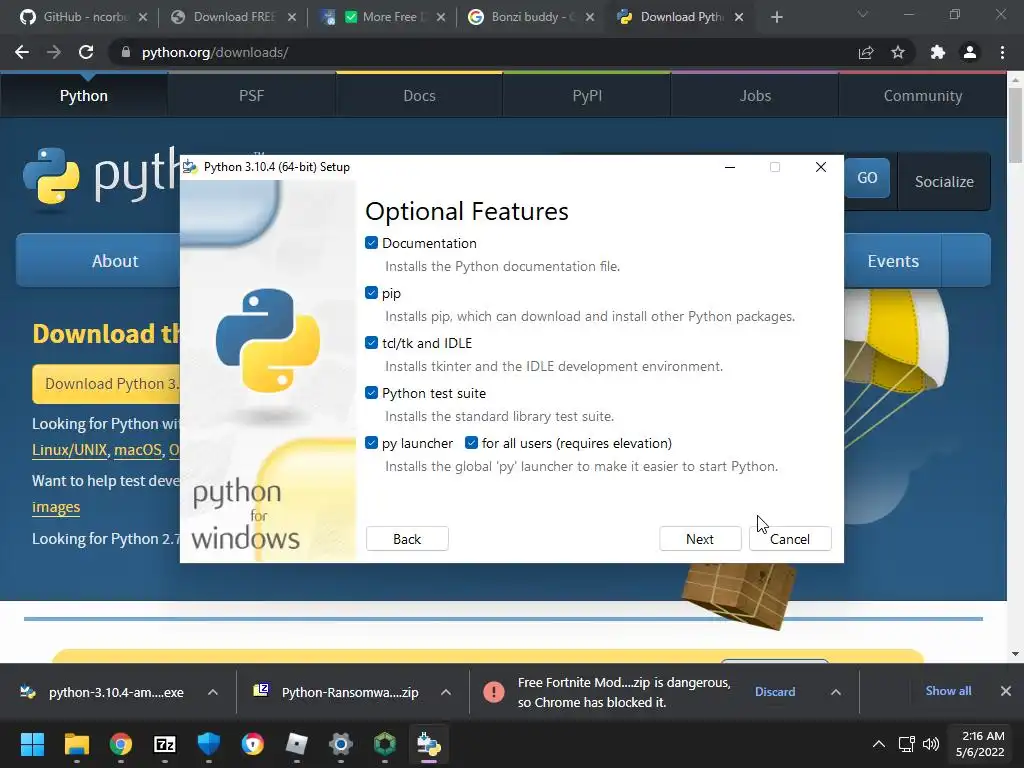Image resolution: width=1024 pixels, height=768 pixels.
Task: Close the Python Setup dialog
Action: point(821,167)
